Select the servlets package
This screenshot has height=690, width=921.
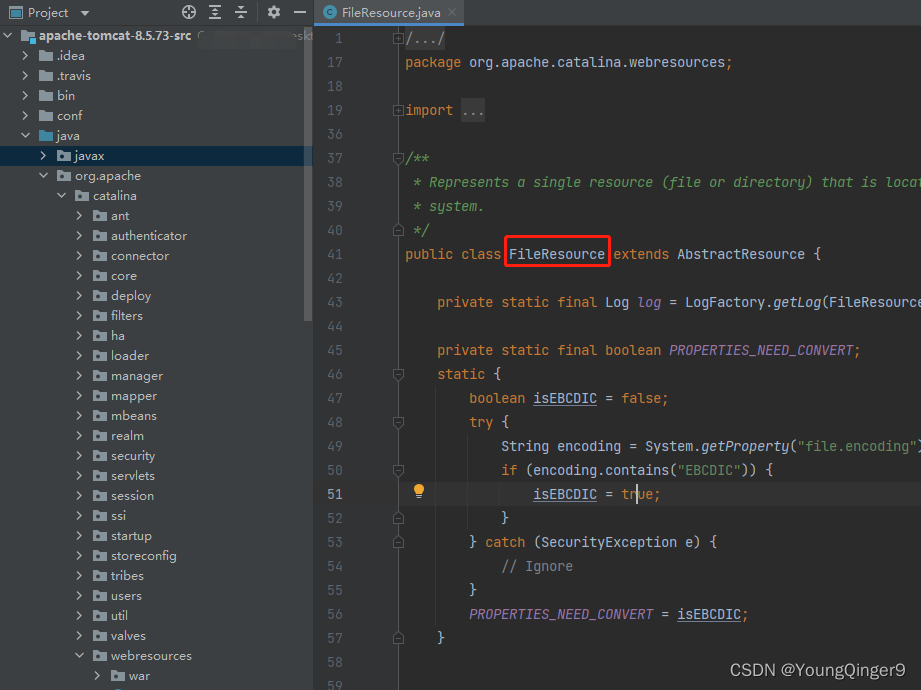(133, 476)
